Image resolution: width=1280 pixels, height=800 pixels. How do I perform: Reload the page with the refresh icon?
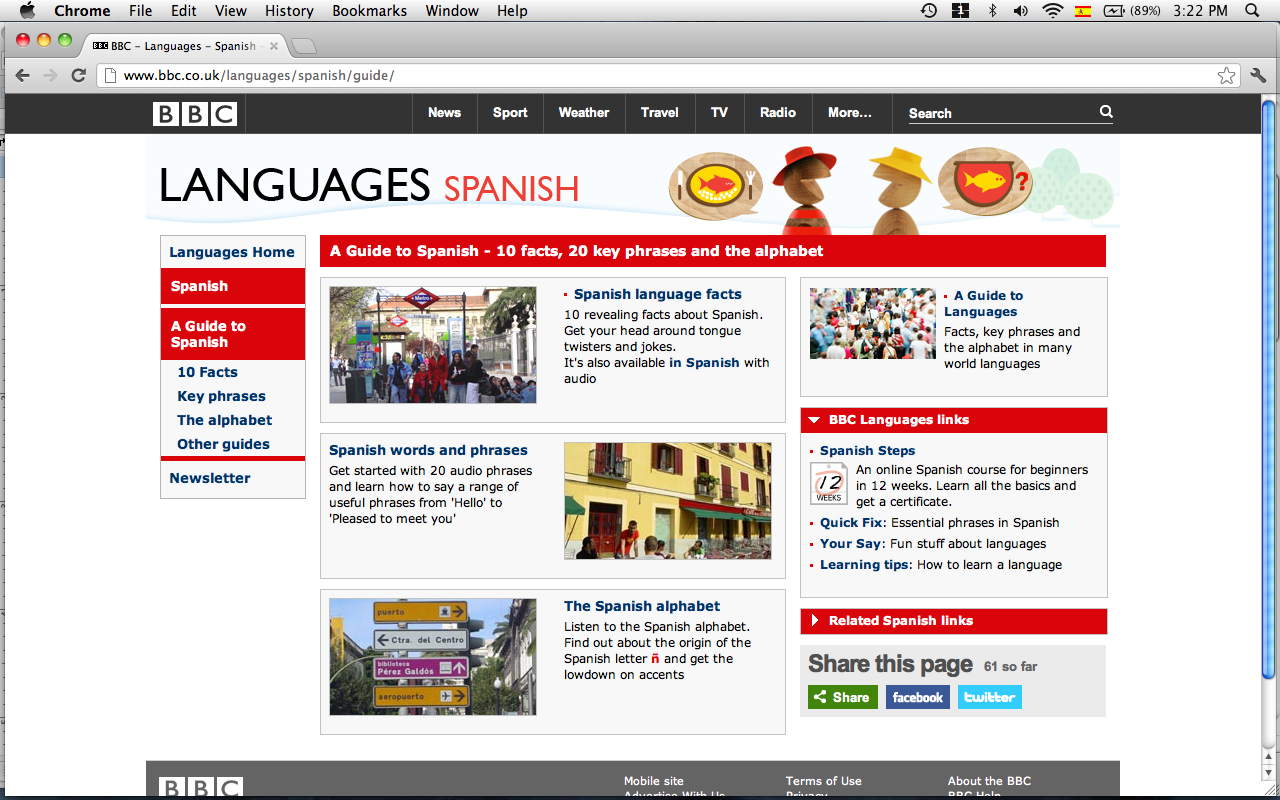[x=78, y=75]
